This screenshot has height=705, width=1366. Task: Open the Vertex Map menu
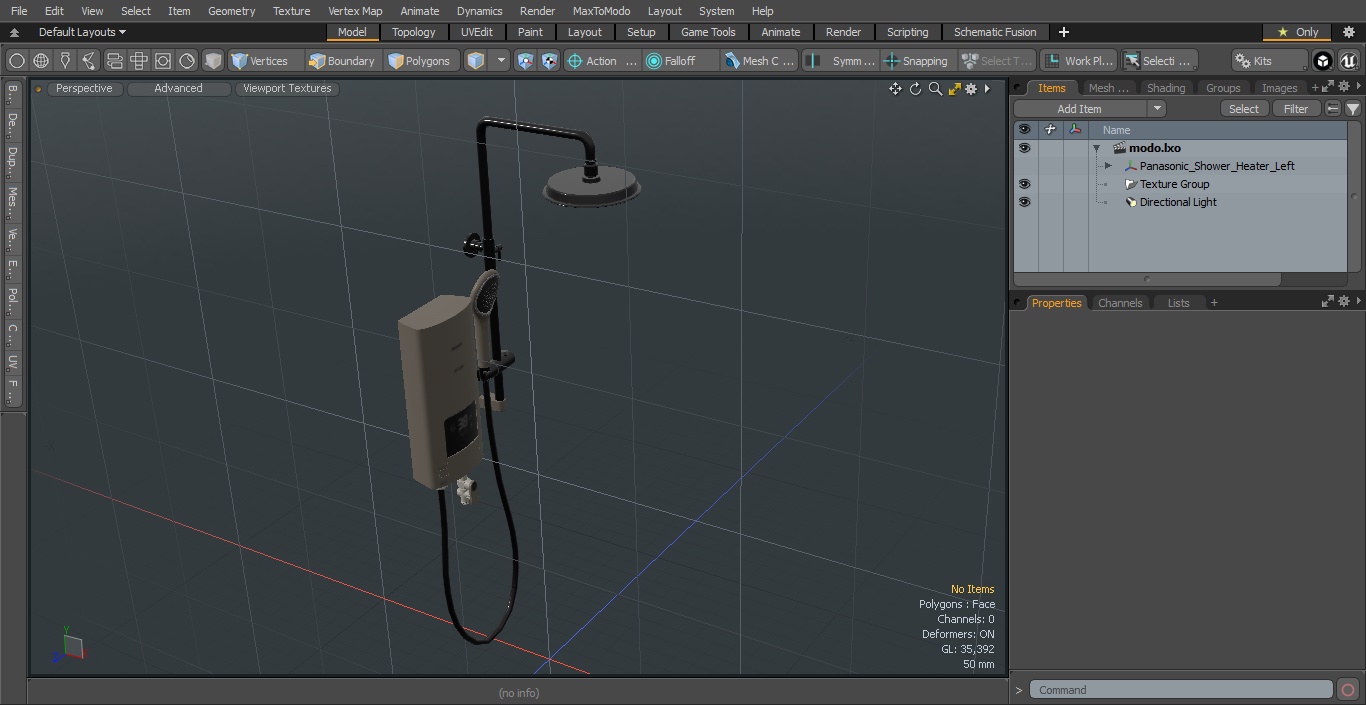355,11
